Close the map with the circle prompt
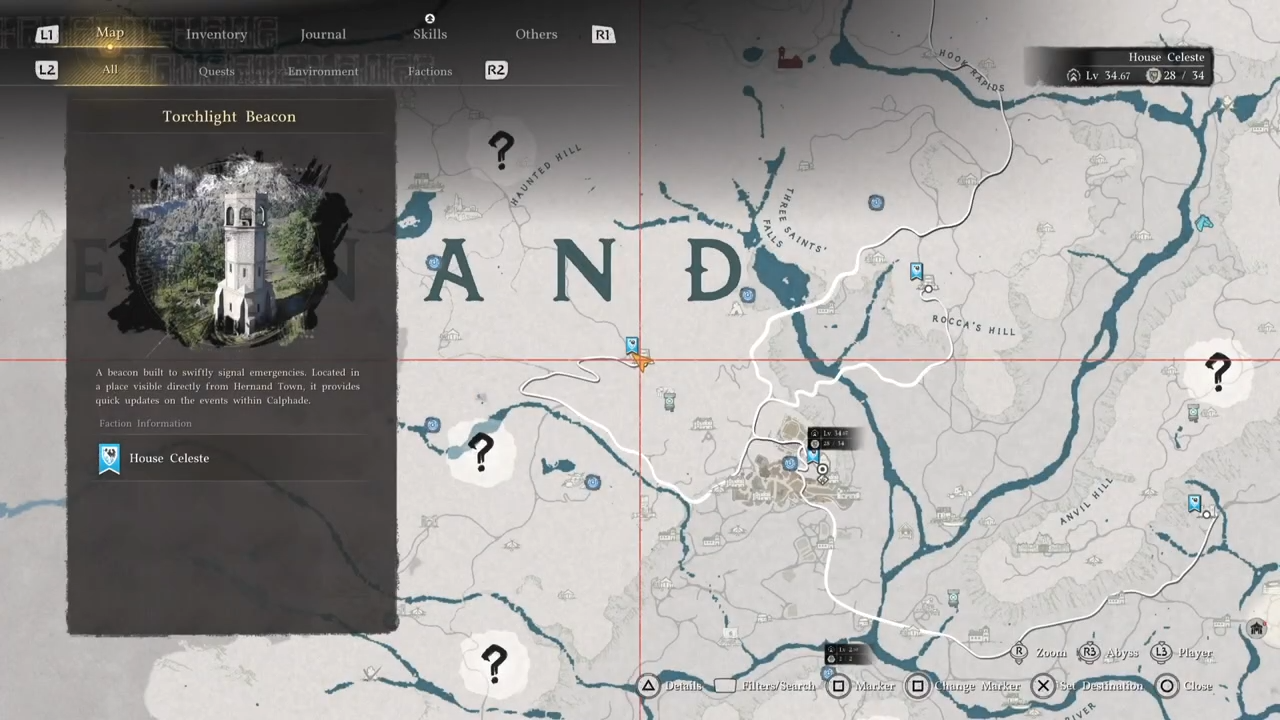The image size is (1280, 720). (x=1185, y=686)
